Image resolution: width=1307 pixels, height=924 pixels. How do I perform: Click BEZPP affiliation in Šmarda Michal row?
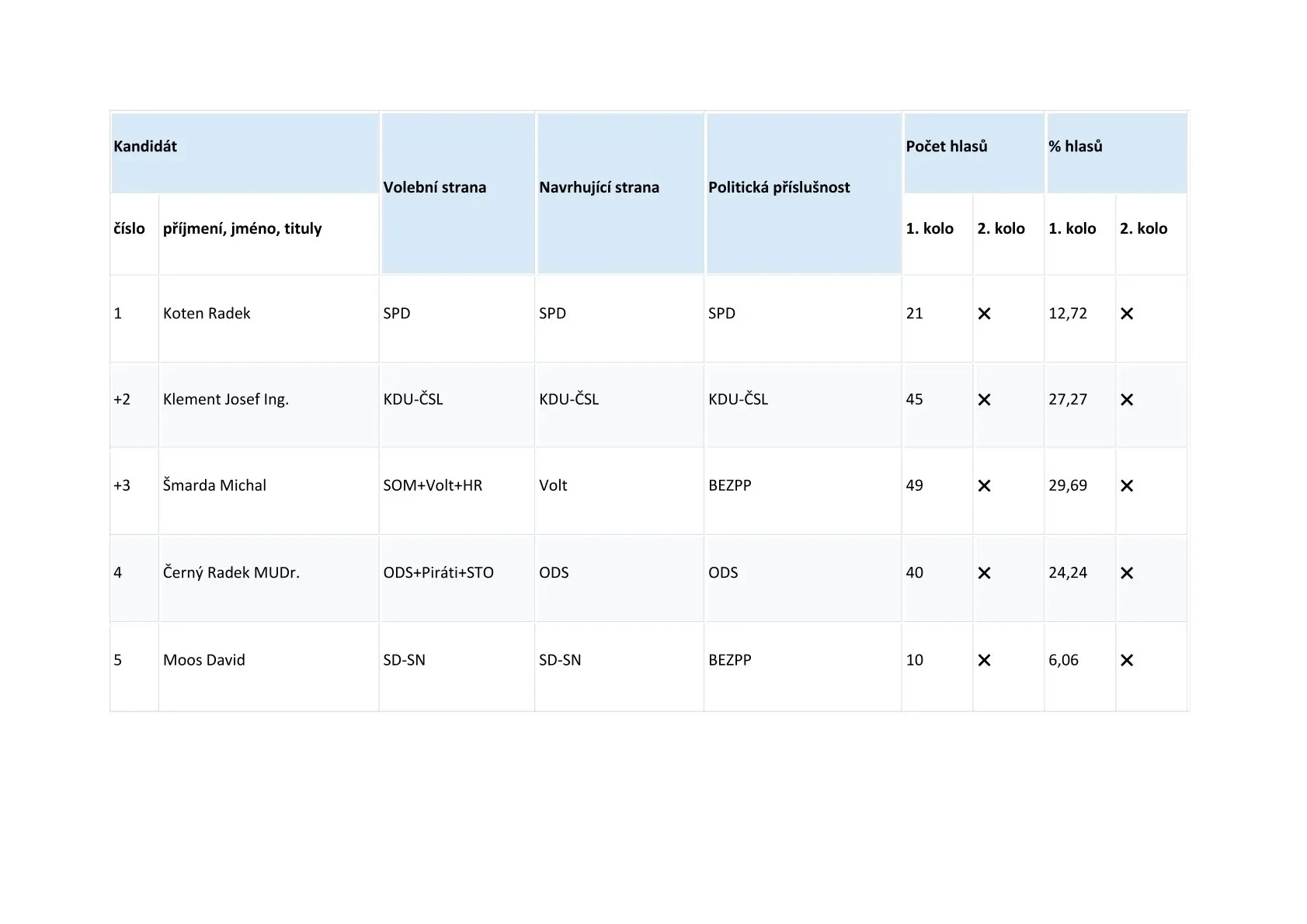point(730,485)
